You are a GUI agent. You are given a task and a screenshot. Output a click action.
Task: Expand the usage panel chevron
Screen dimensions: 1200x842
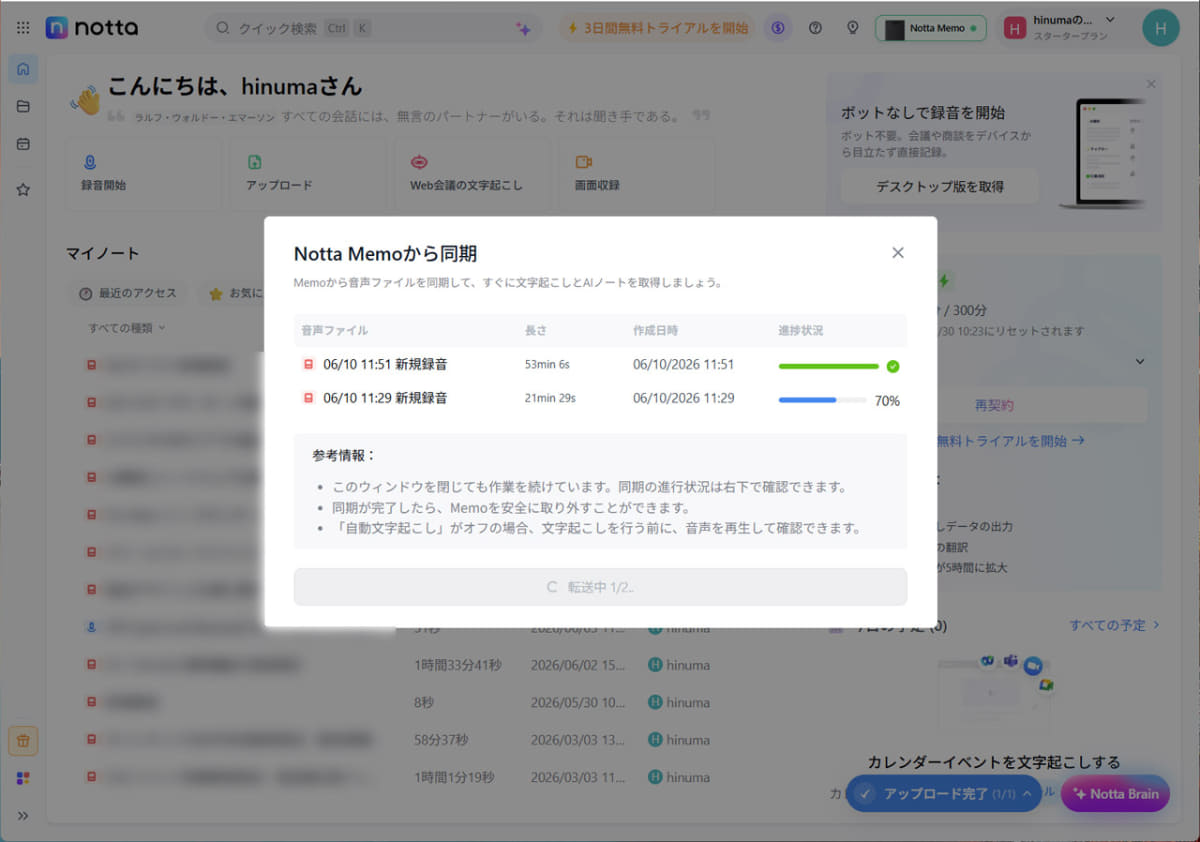click(1140, 361)
